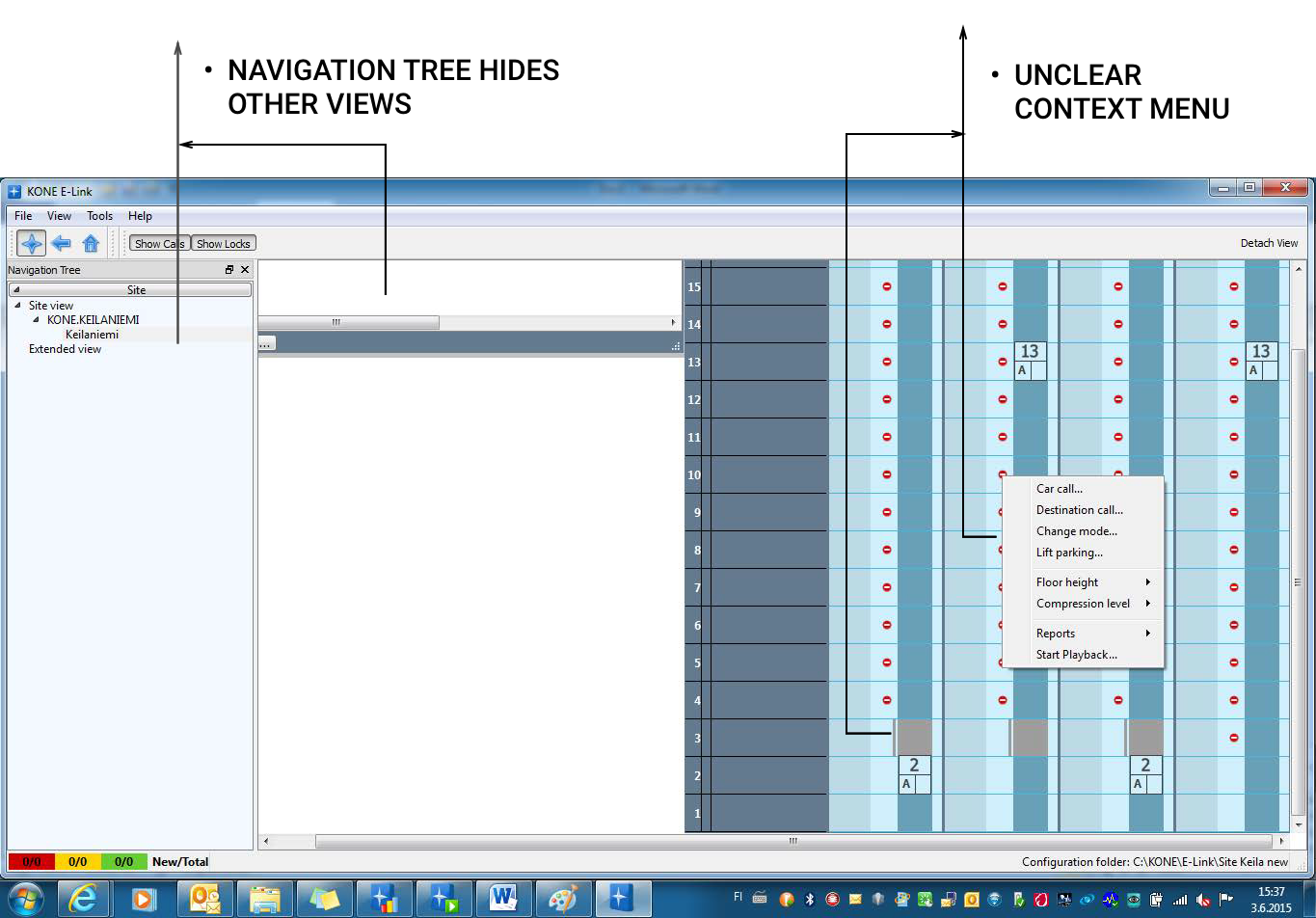1316x918 pixels.
Task: Toggle the Show Calls button
Action: coord(159,244)
